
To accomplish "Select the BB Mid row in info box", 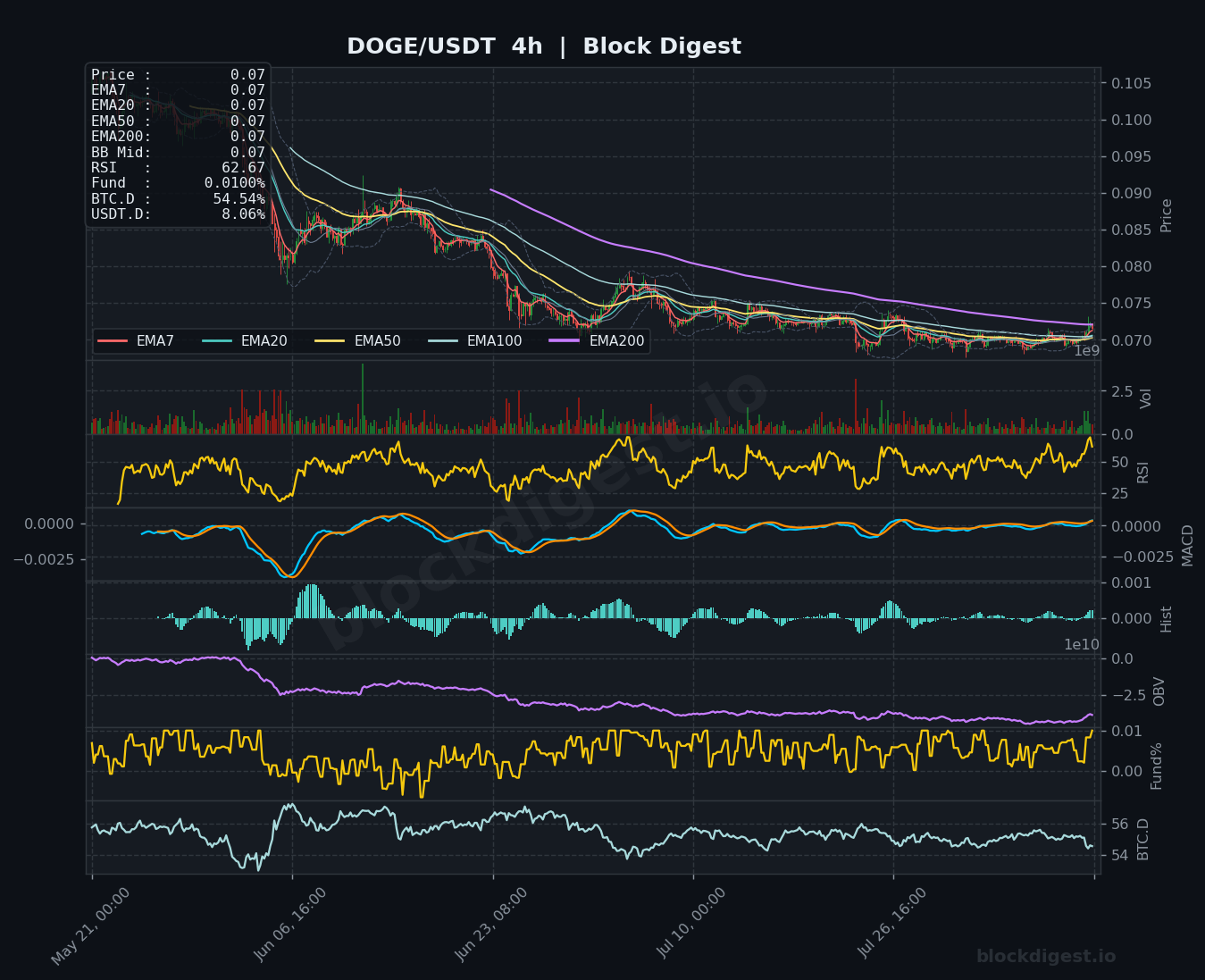I will click(178, 153).
